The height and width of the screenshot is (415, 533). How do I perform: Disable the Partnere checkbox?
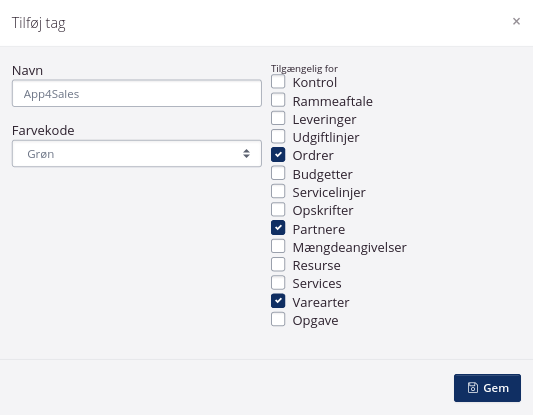278,228
